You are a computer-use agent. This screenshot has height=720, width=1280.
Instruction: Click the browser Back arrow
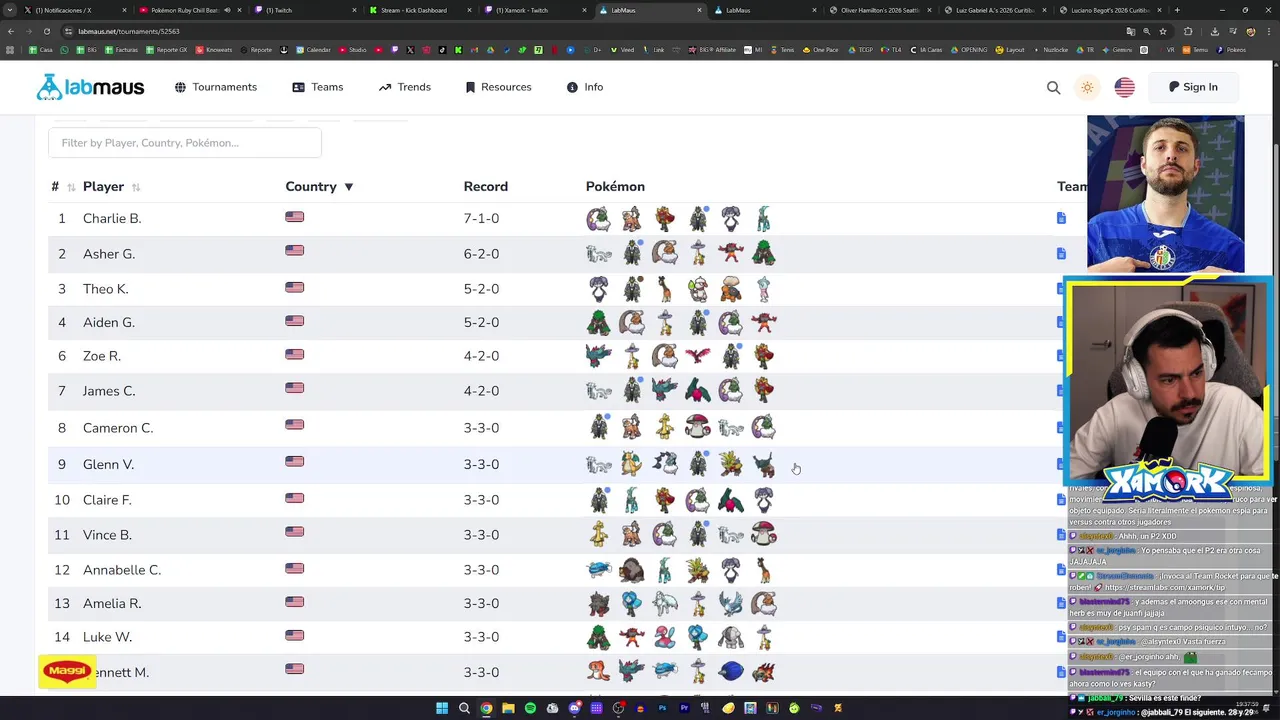pos(11,31)
